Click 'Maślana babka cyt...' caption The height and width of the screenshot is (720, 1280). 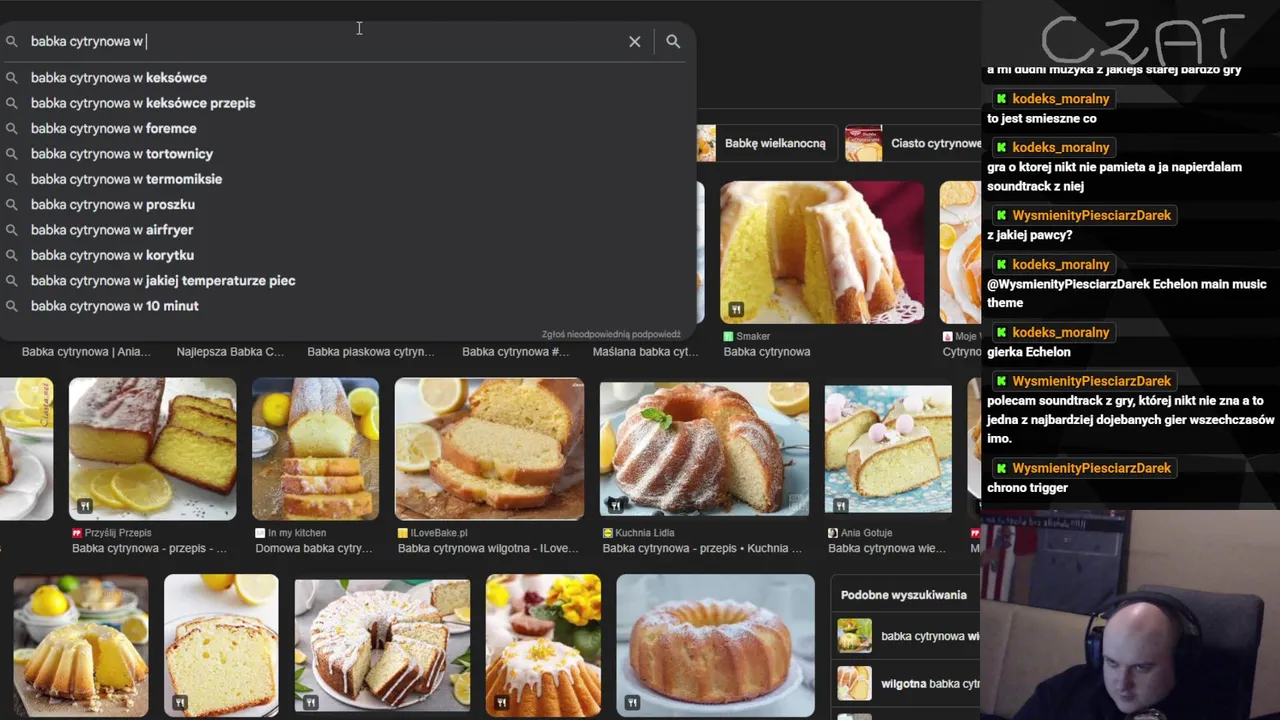(646, 352)
